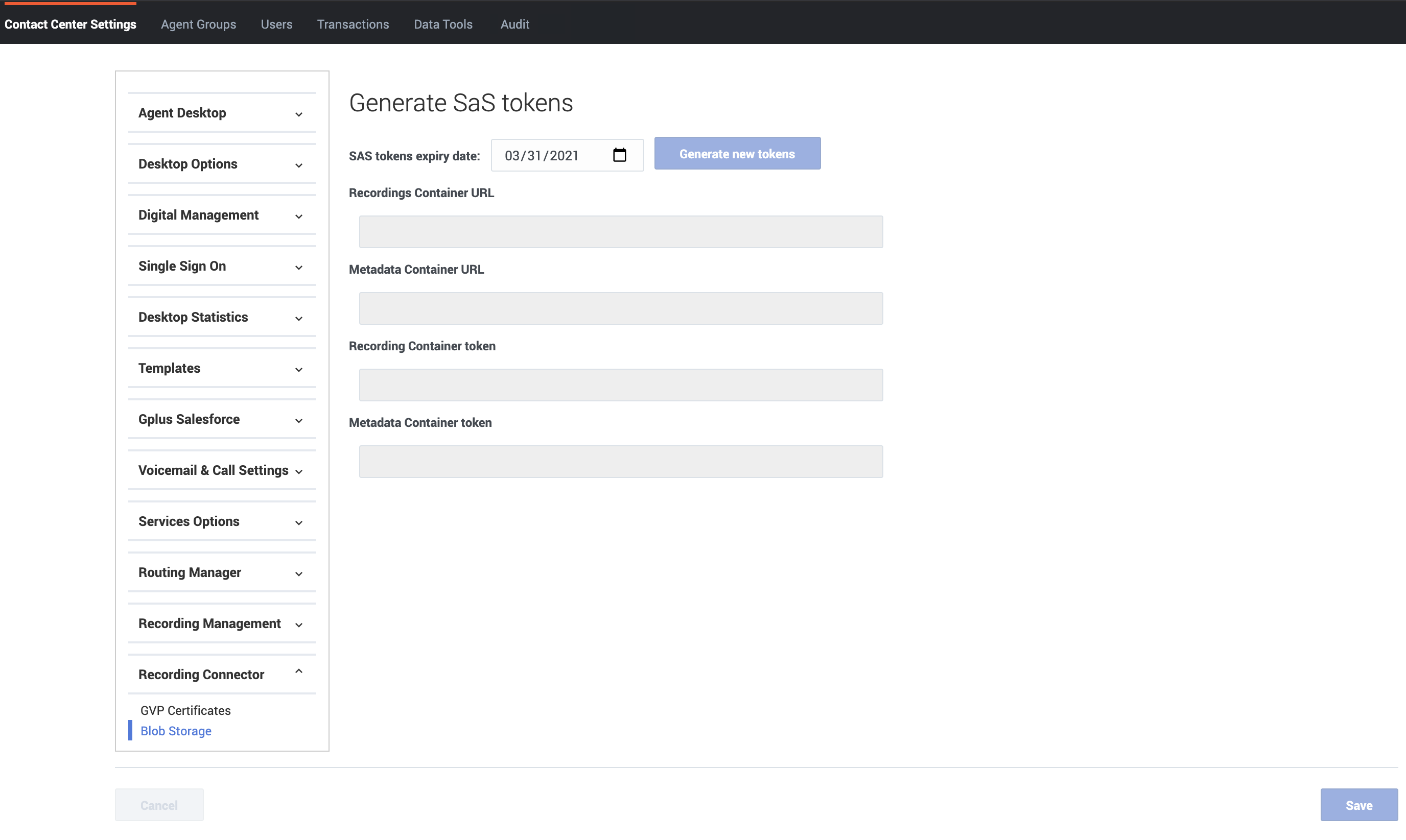Image resolution: width=1406 pixels, height=840 pixels.
Task: Expand the Gplus Salesforce section
Action: click(x=222, y=419)
